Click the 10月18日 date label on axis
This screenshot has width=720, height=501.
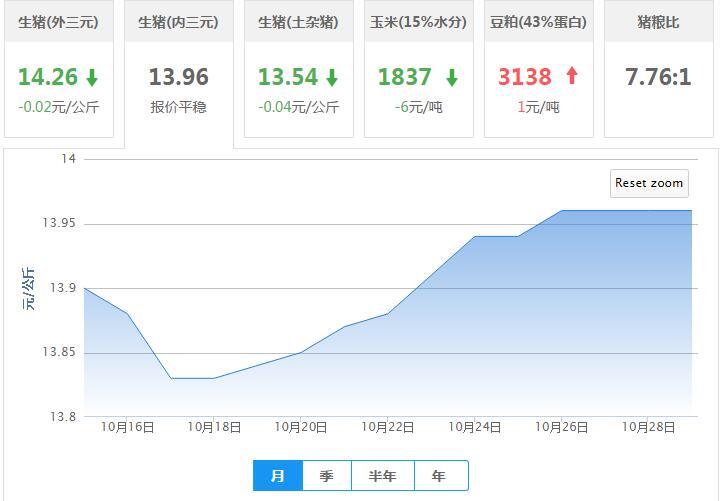point(214,427)
